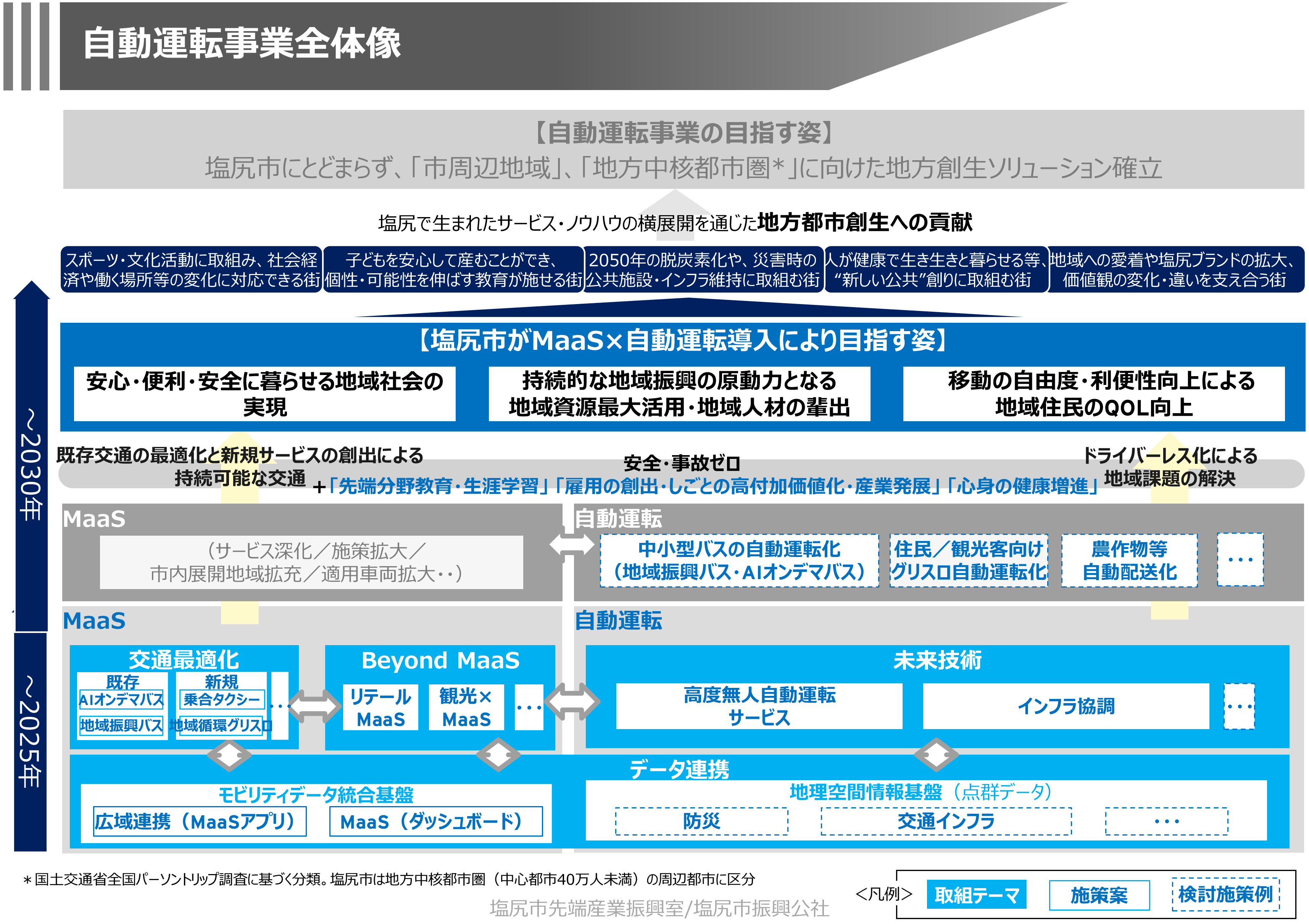
Task: Click the diamond connector below the Beyond MaaS box
Action: [x=498, y=755]
